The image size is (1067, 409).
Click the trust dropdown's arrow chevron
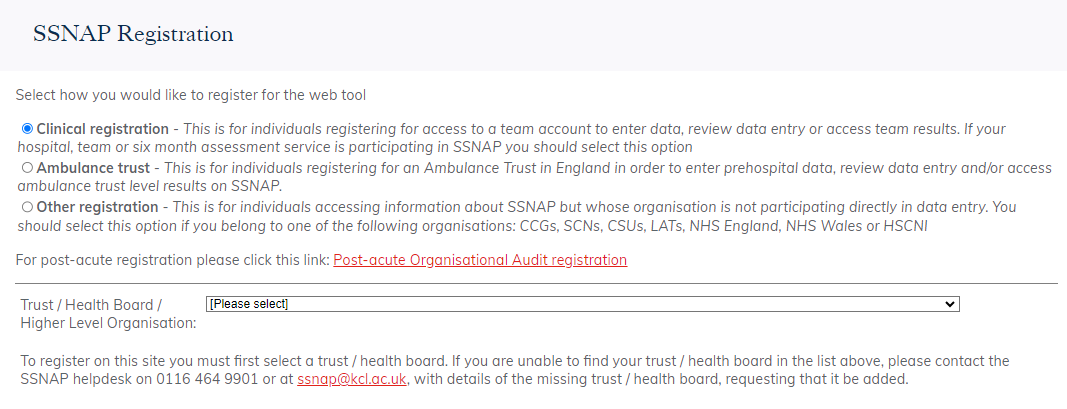click(950, 304)
